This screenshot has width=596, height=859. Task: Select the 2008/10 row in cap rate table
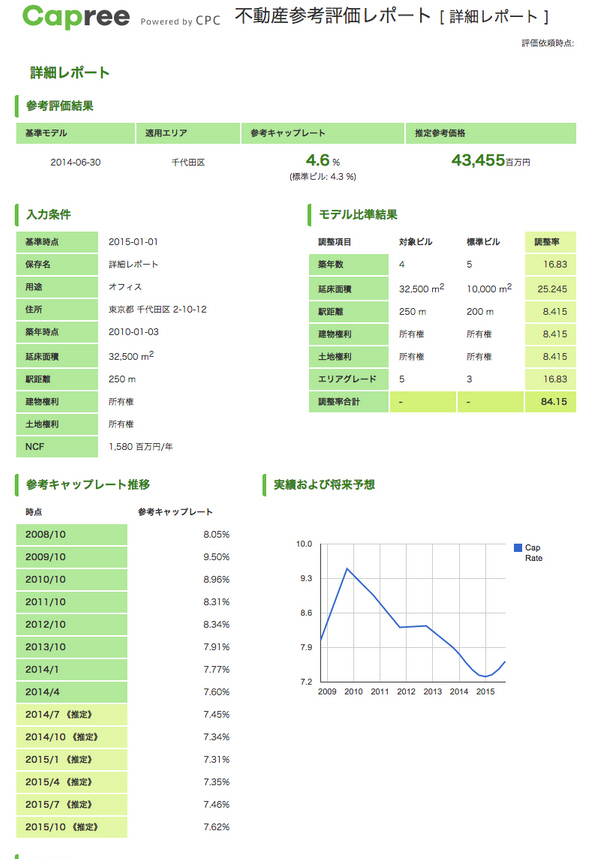(x=123, y=534)
